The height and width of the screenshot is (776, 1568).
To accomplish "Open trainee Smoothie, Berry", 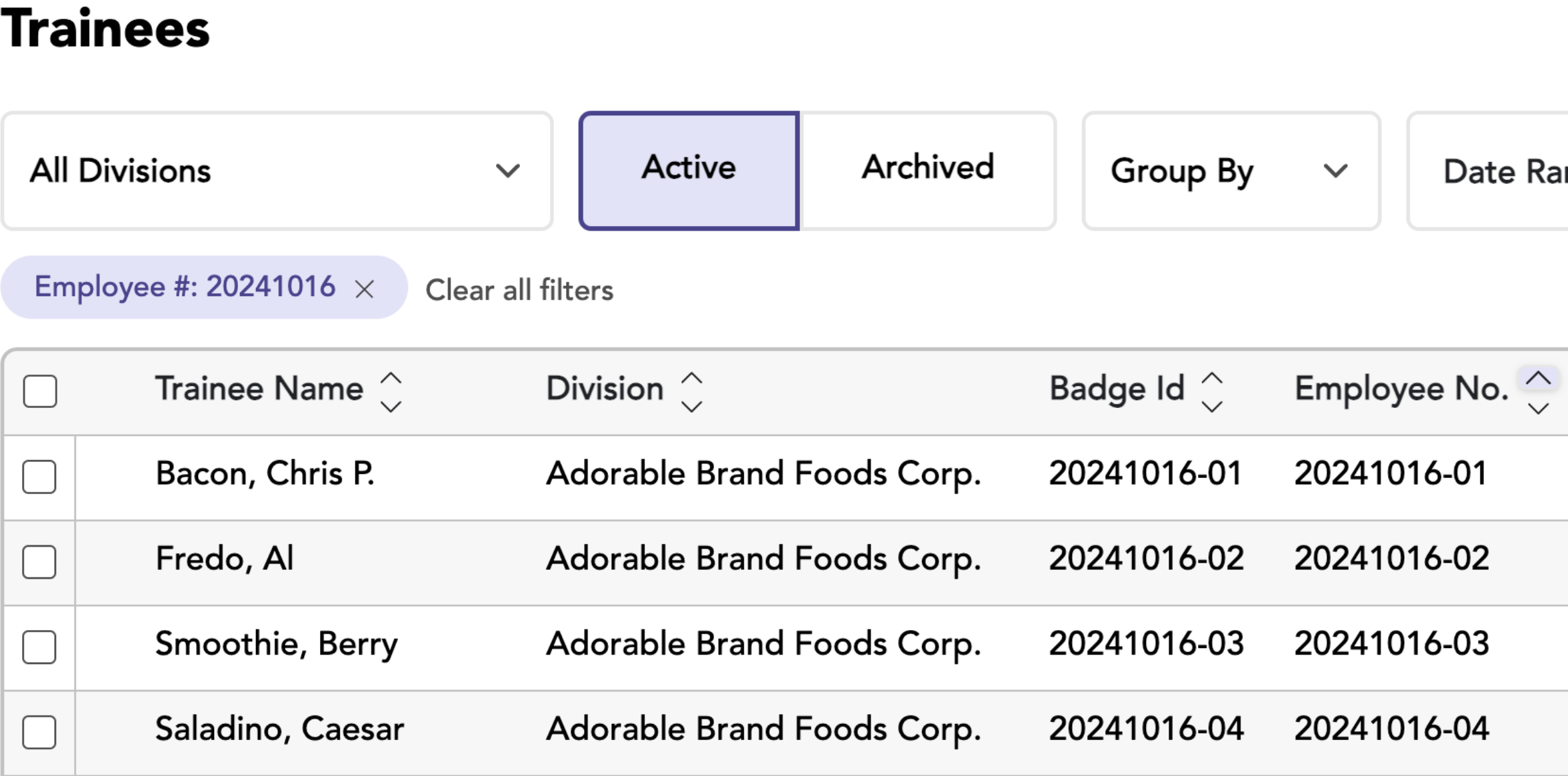I will tap(276, 644).
